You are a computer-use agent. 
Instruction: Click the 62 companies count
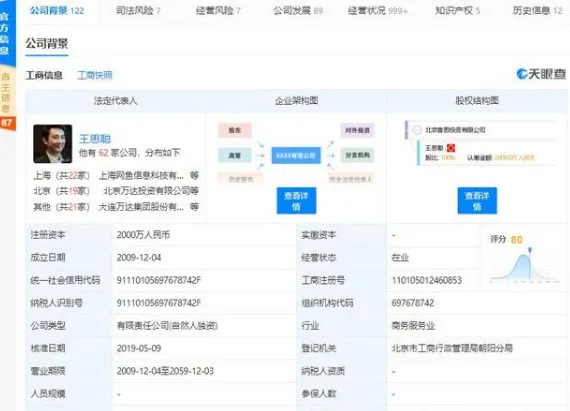pyautogui.click(x=104, y=153)
